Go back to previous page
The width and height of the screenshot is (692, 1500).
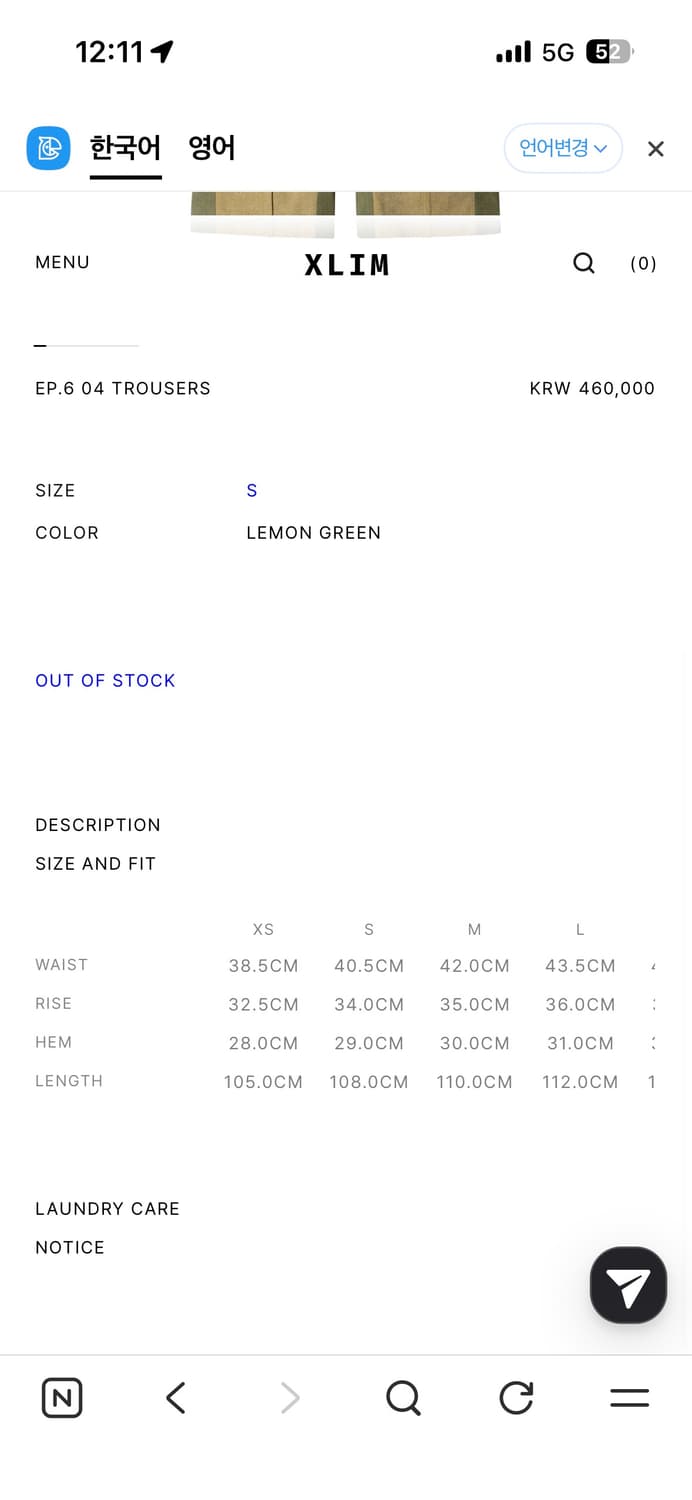176,1397
